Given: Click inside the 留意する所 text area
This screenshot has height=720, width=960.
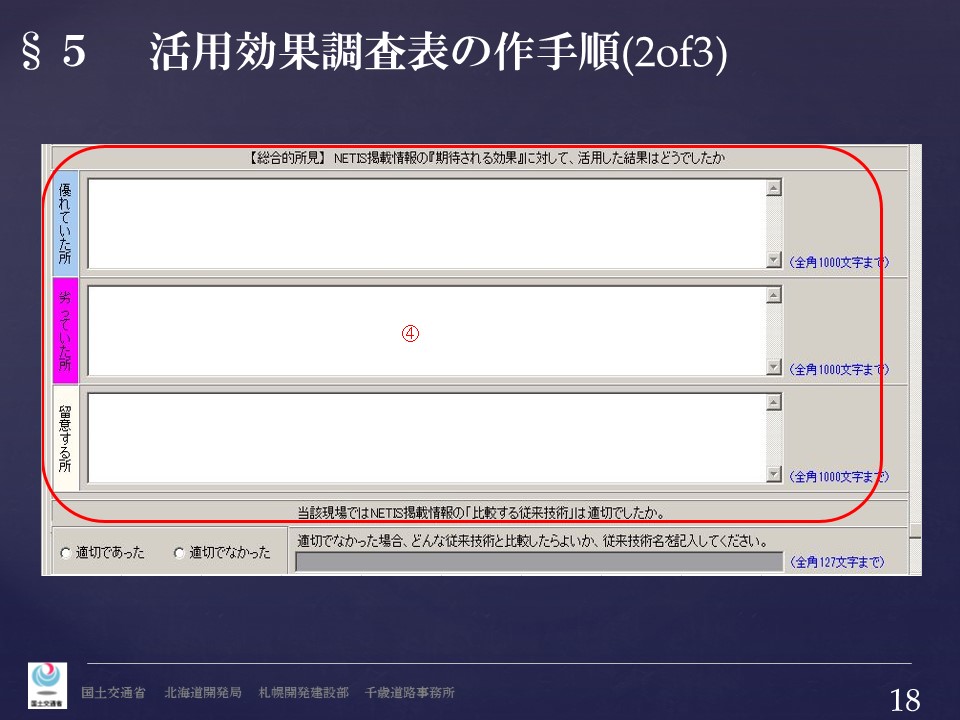Looking at the screenshot, I should 425,438.
